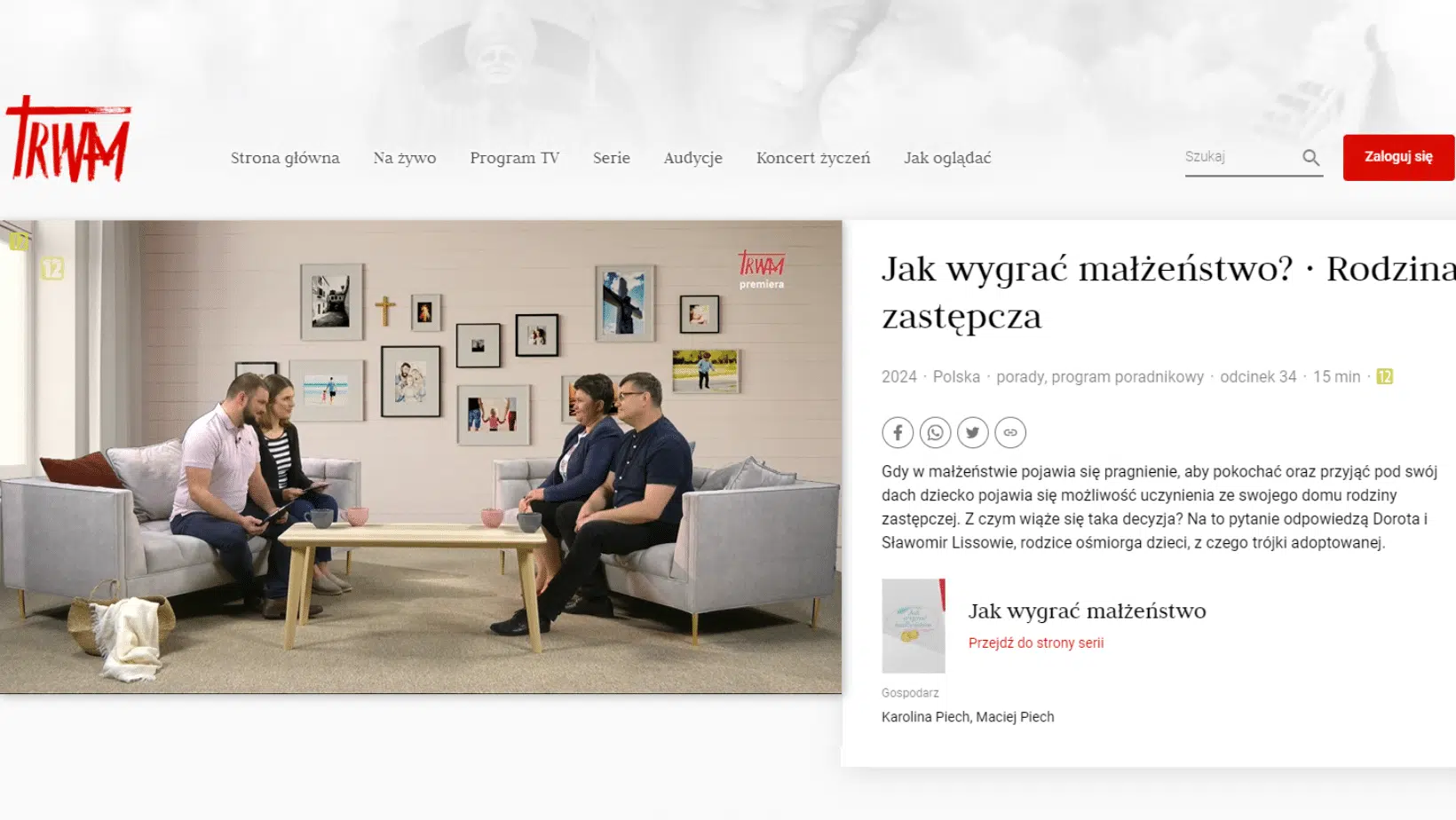The width and height of the screenshot is (1456, 820).
Task: Open Program TV schedule
Action: pyautogui.click(x=514, y=158)
